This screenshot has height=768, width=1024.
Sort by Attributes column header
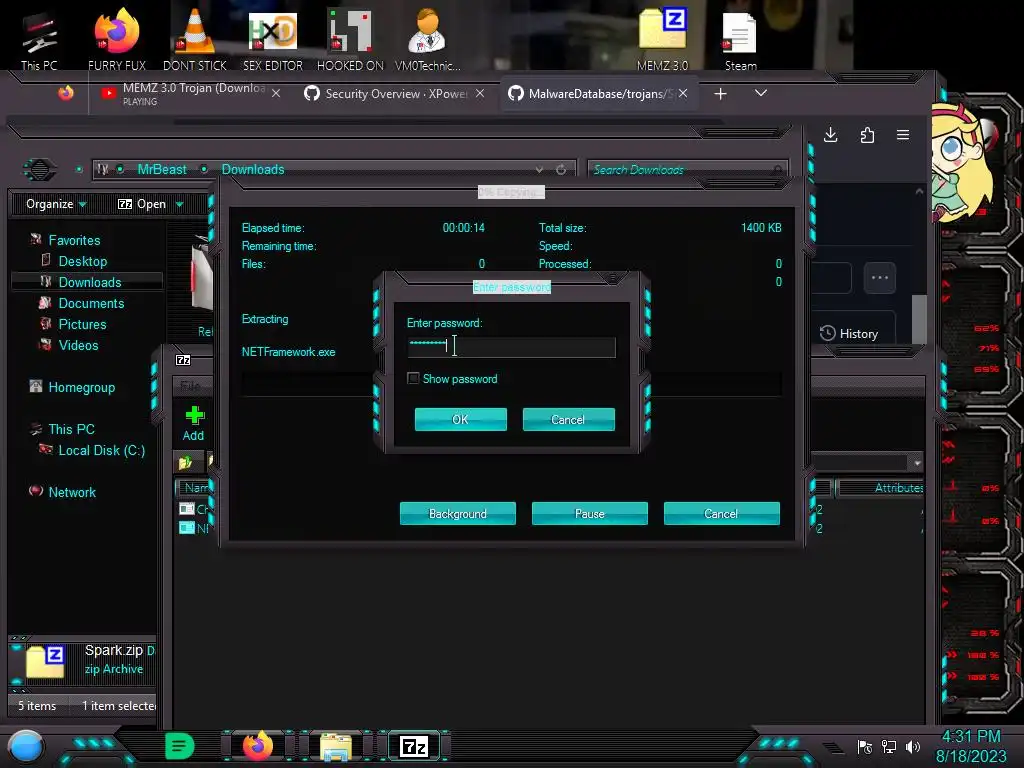click(x=881, y=488)
